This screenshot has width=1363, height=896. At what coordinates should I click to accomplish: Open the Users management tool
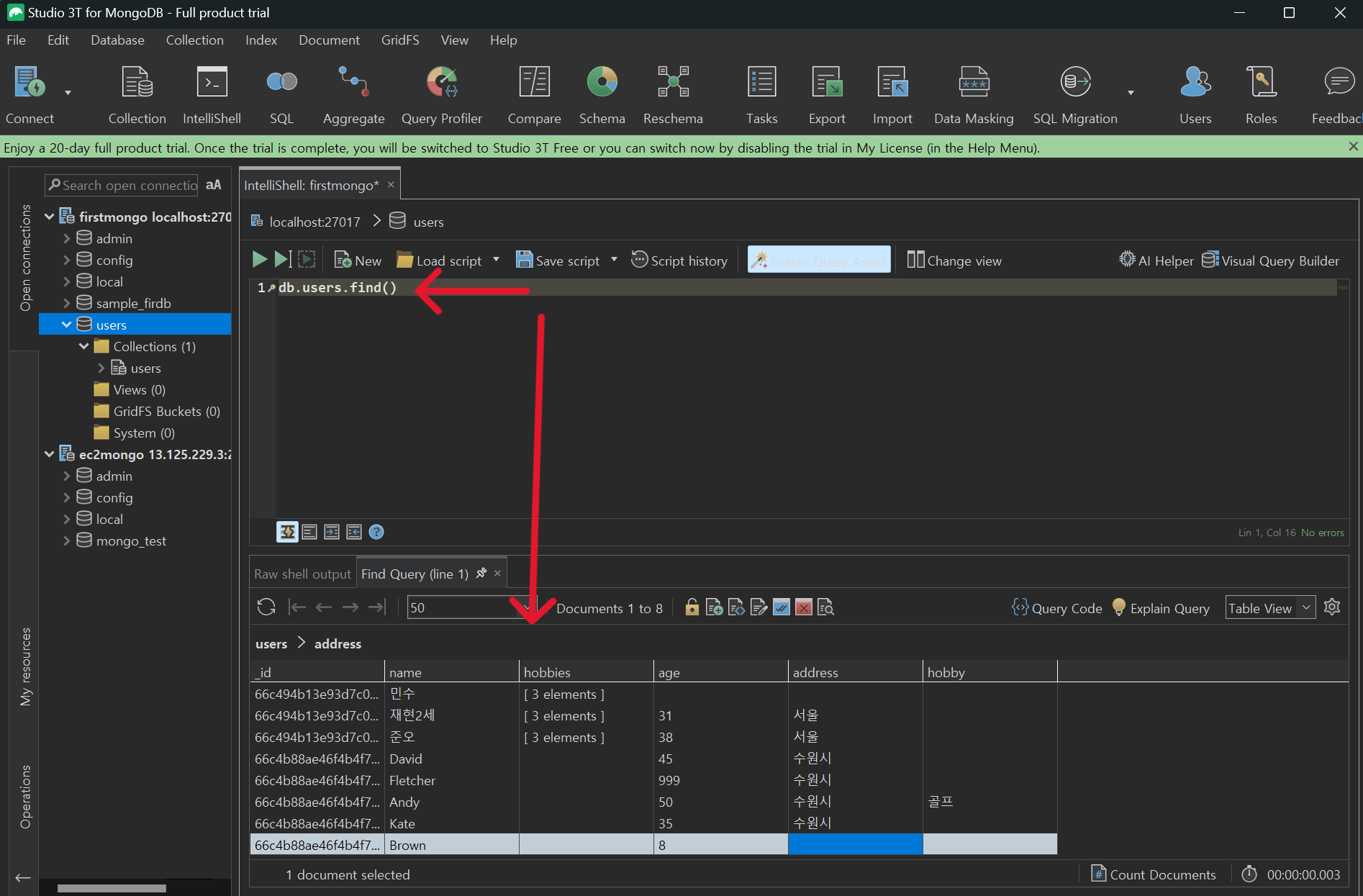click(1195, 95)
